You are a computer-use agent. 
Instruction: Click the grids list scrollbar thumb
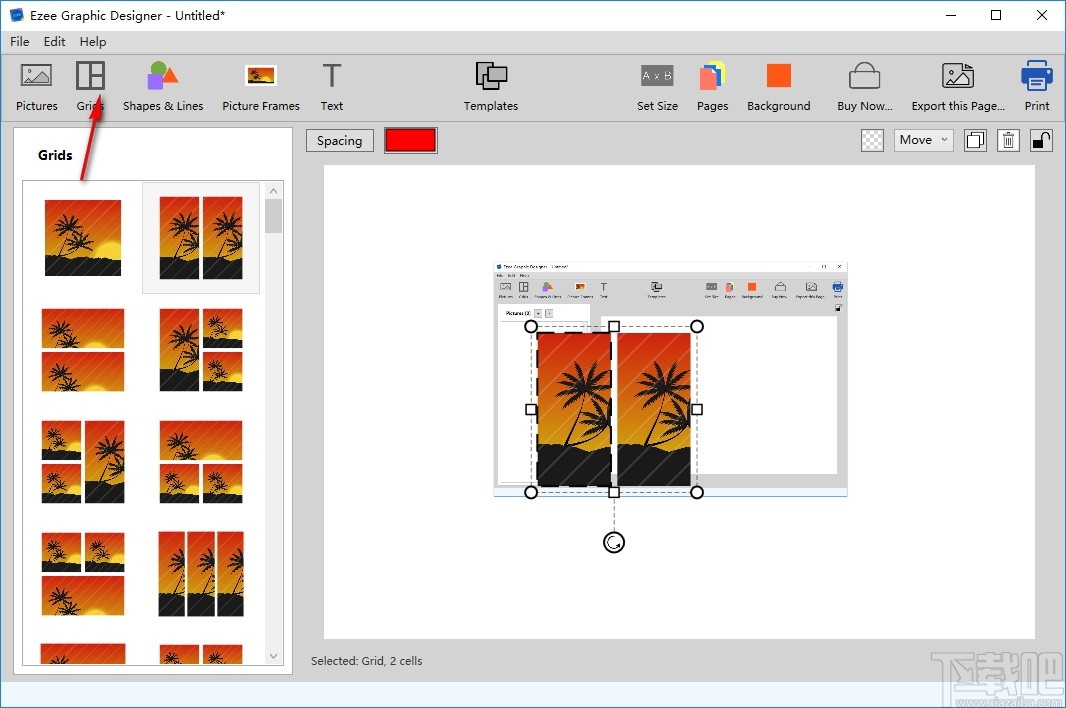tap(273, 216)
